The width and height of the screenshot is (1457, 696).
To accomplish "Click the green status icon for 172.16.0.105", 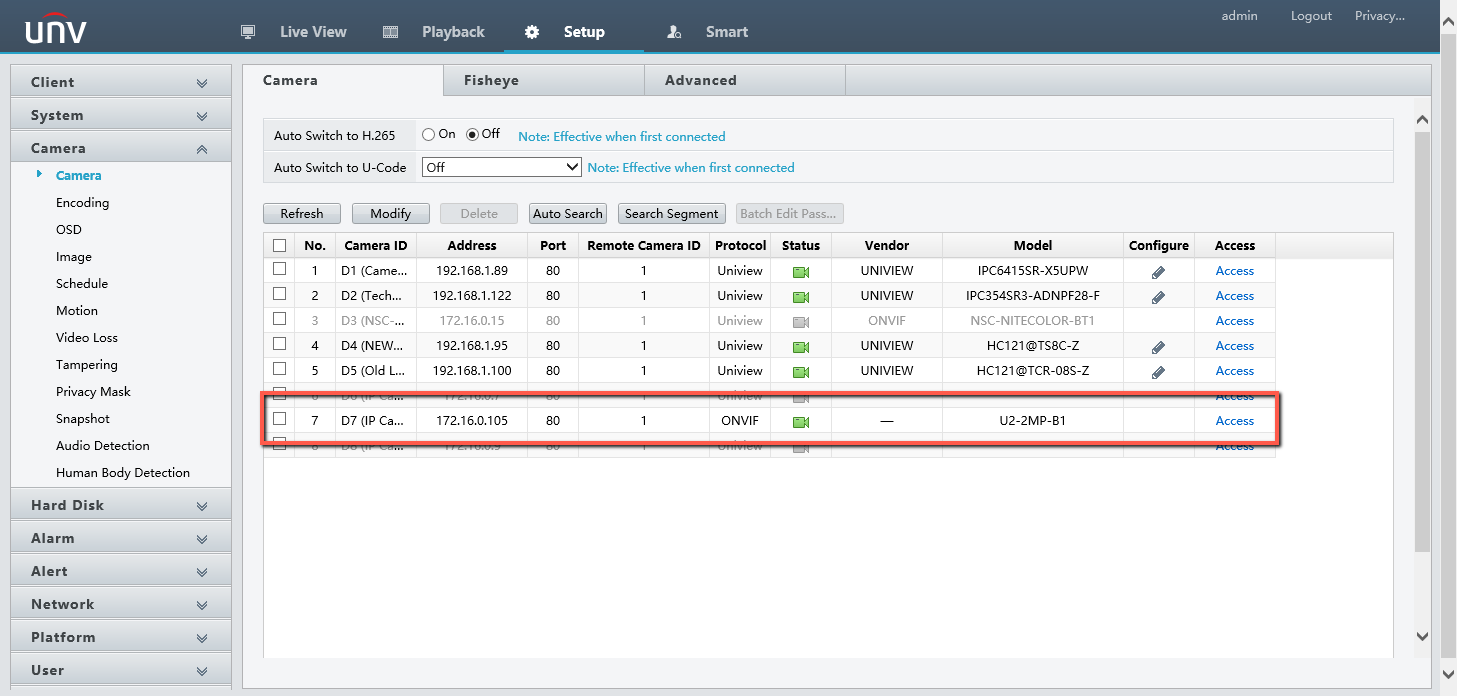I will [800, 422].
